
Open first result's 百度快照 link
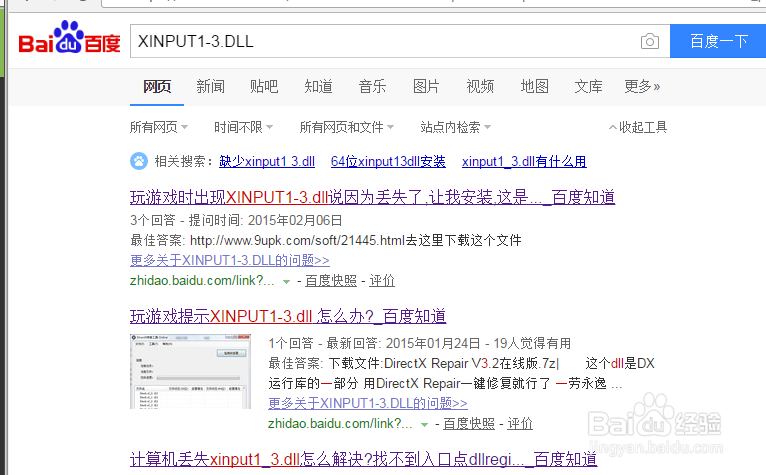coord(331,281)
